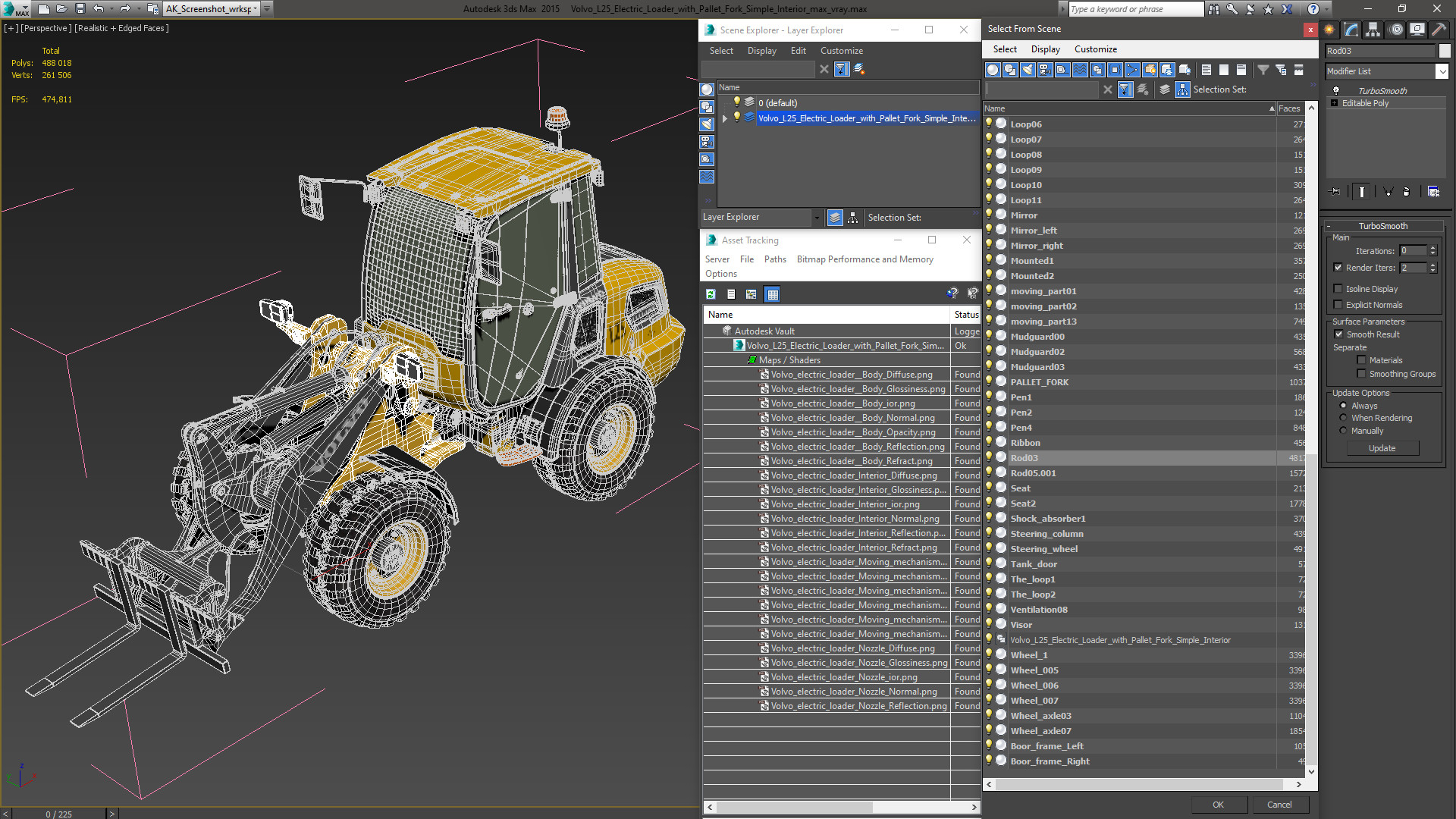Click Name column sort arrow in Select From Scene
The image size is (1456, 819).
coord(1272,108)
